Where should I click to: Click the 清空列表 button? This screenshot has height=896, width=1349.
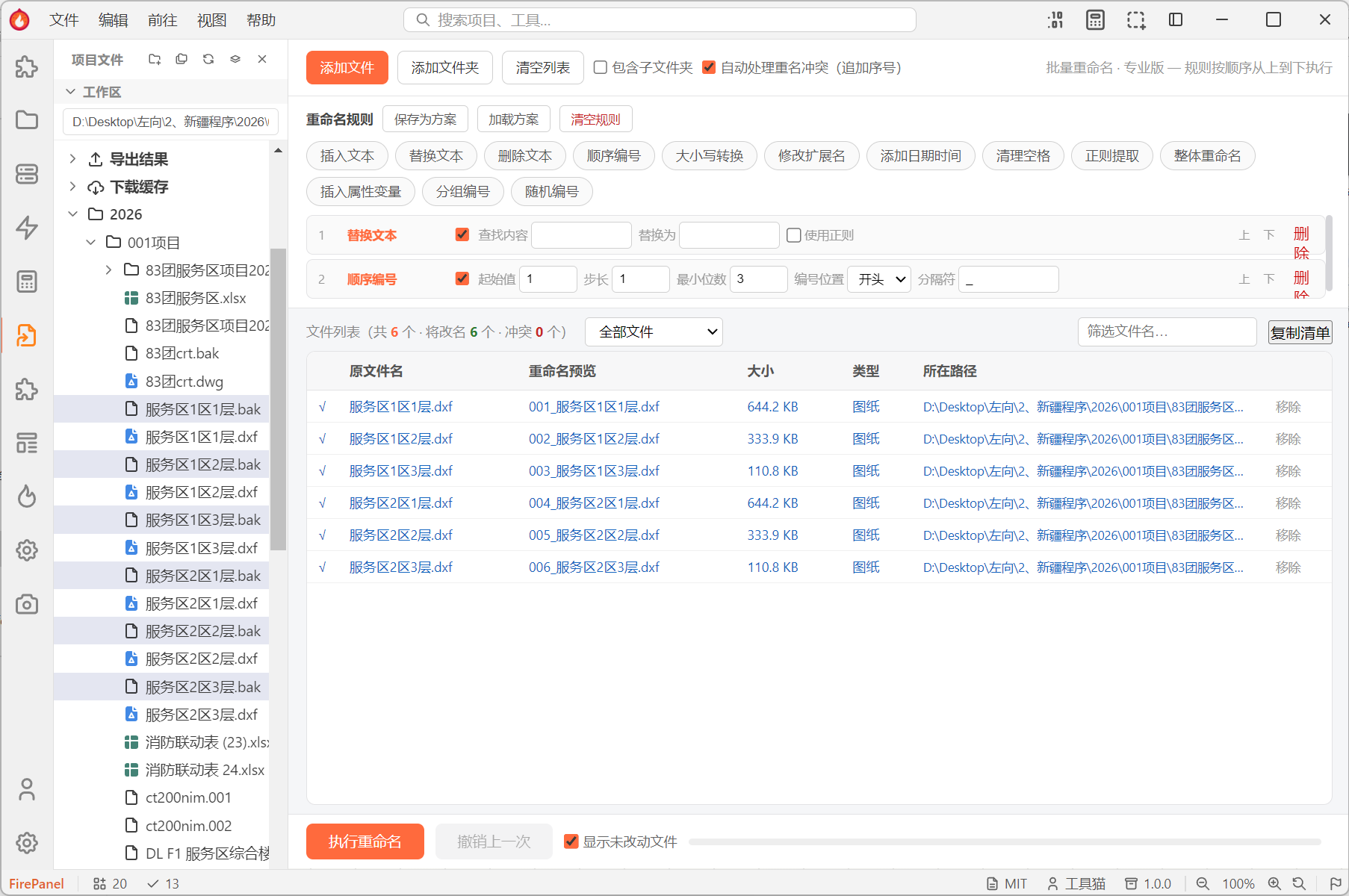[543, 68]
